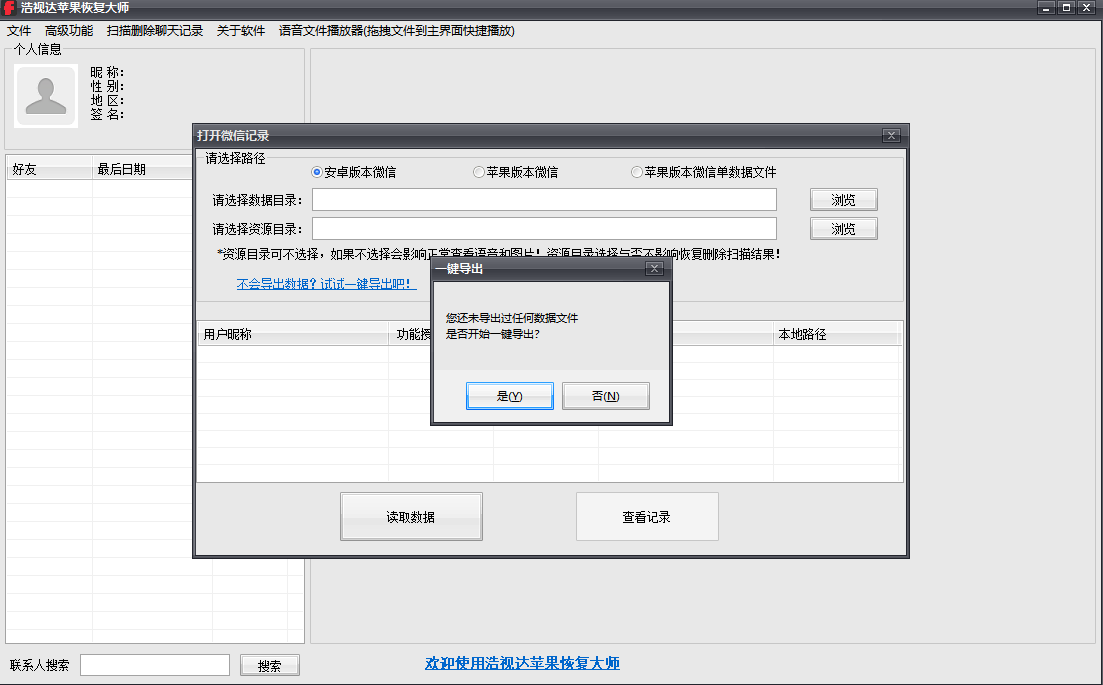1103x685 pixels.
Task: Open the 高级功能 menu
Action: (69, 31)
